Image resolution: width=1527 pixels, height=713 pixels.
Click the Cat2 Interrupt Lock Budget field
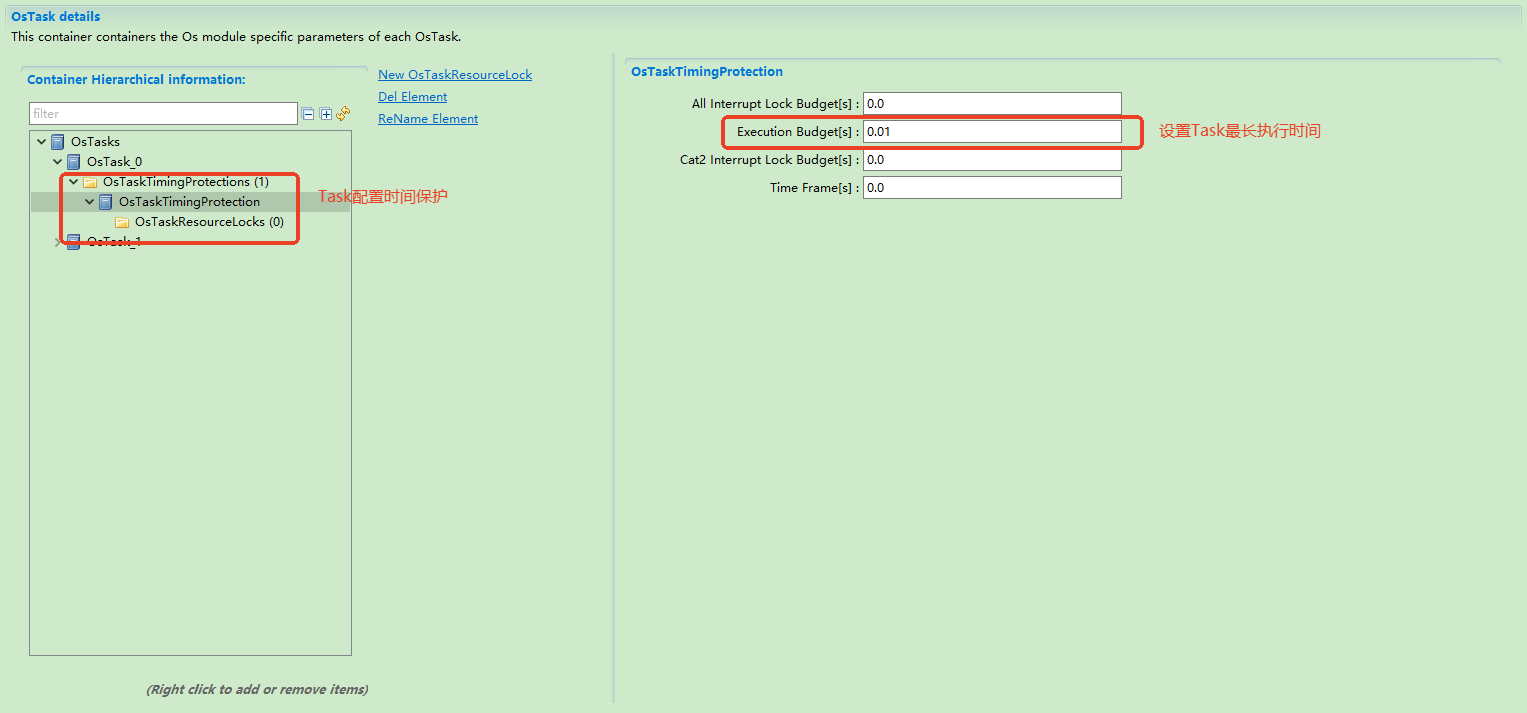click(x=991, y=160)
